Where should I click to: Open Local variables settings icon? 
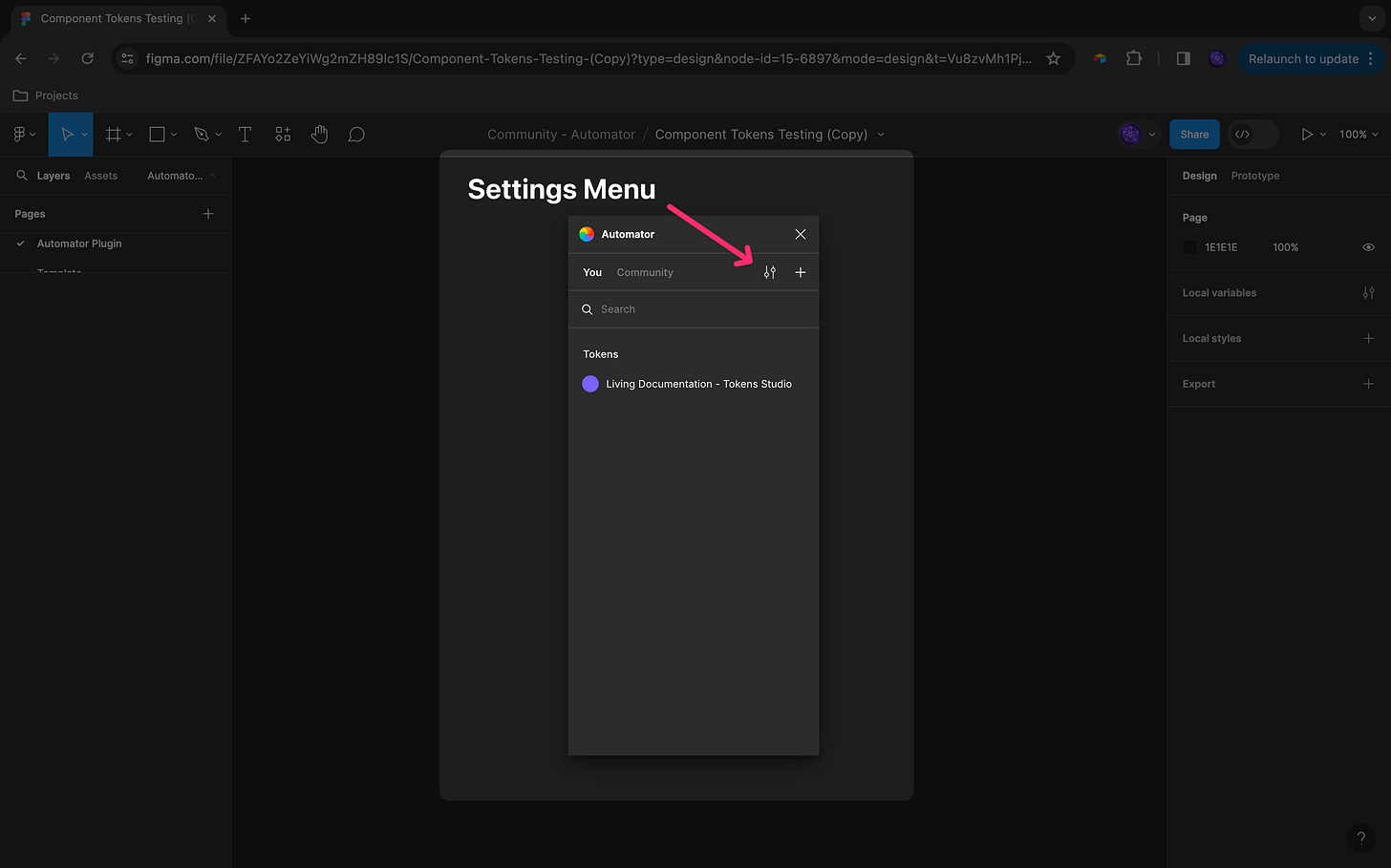[1368, 293]
